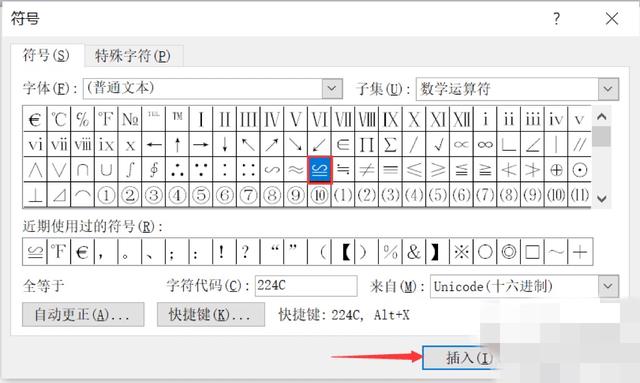Choose the contour integral ∮ symbol
This screenshot has height=383, width=640.
point(153,170)
